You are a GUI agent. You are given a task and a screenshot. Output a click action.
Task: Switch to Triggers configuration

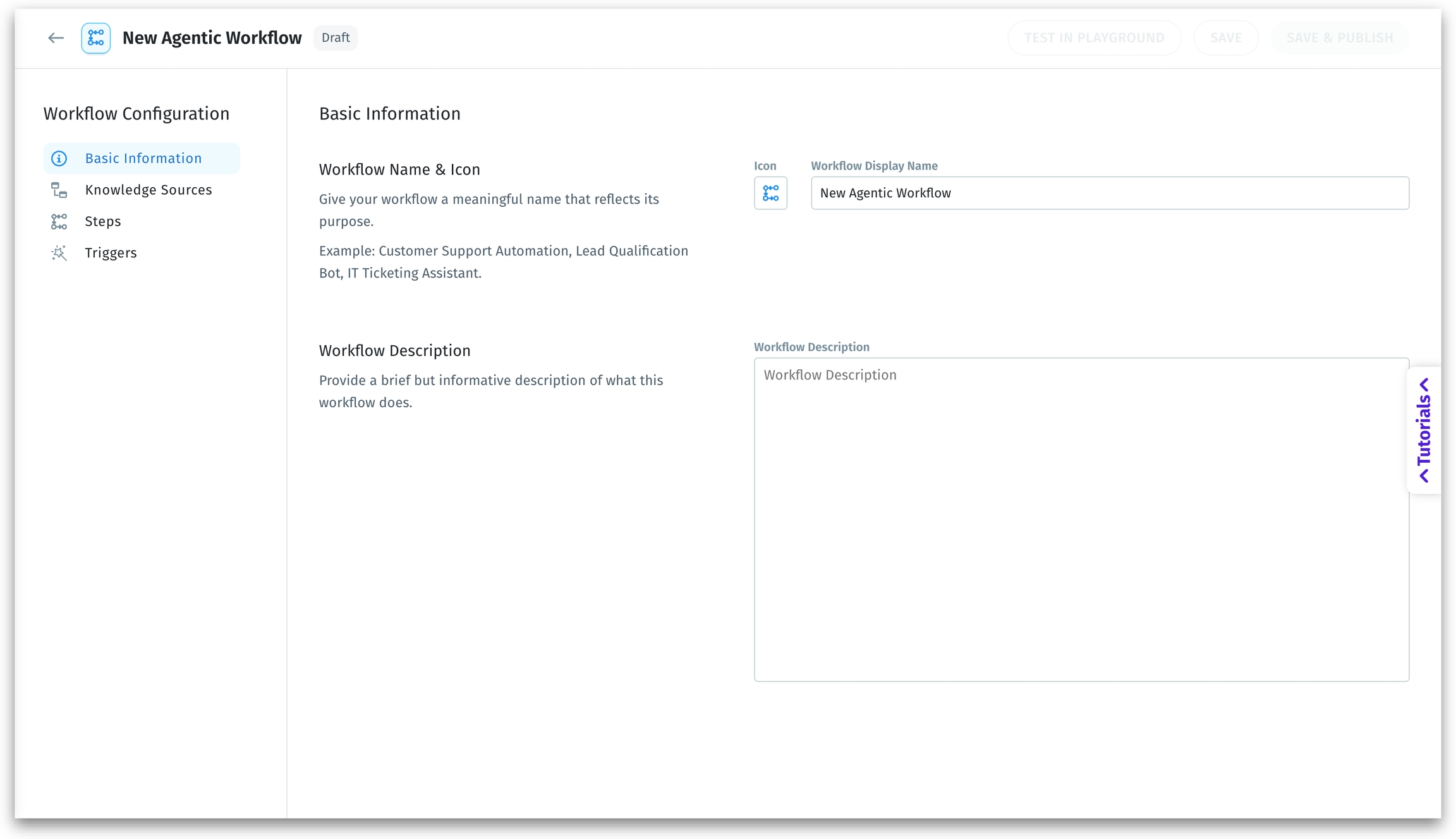click(x=111, y=253)
